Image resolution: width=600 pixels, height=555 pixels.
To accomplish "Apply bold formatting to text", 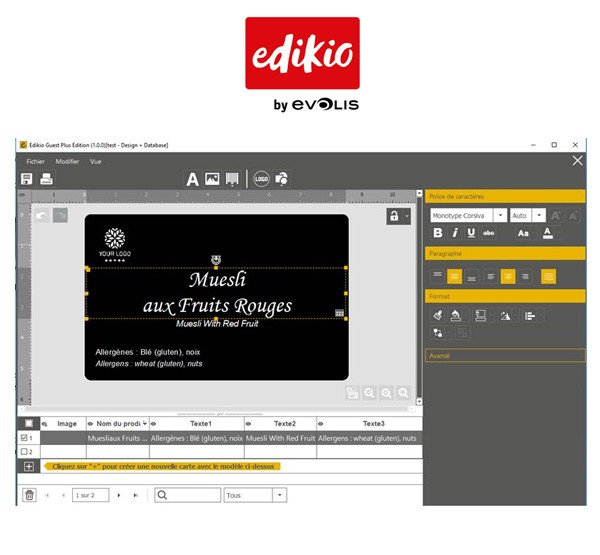I will point(437,233).
